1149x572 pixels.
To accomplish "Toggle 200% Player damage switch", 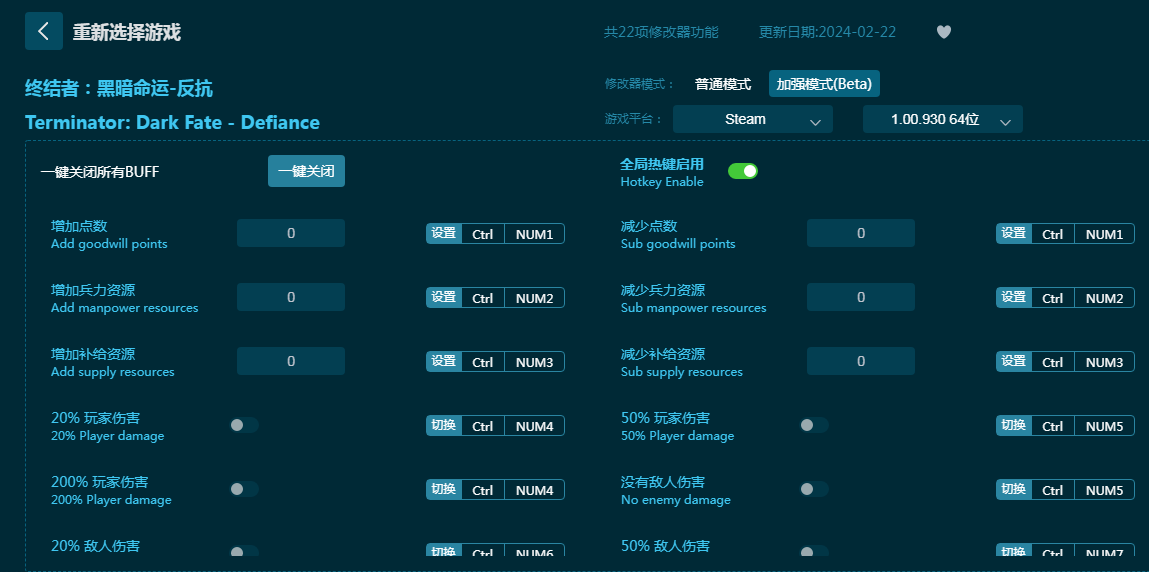I will pos(244,489).
